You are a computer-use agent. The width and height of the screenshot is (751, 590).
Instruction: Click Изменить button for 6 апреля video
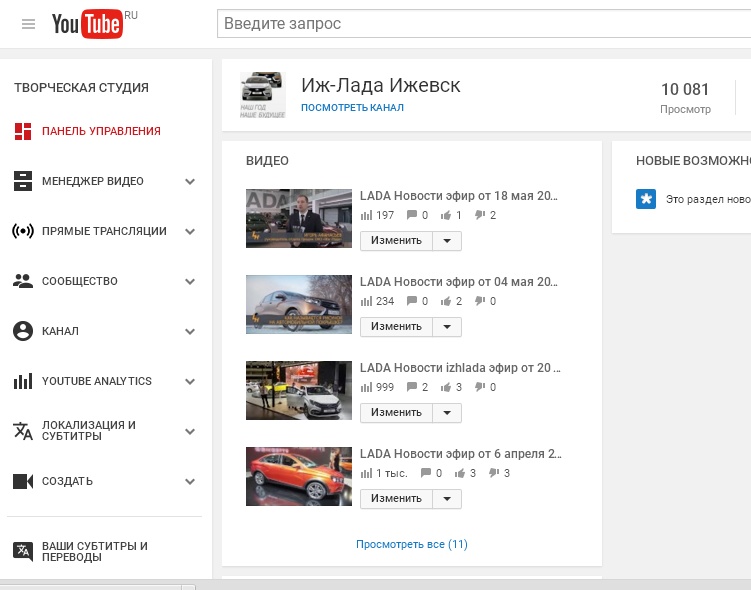pos(396,499)
